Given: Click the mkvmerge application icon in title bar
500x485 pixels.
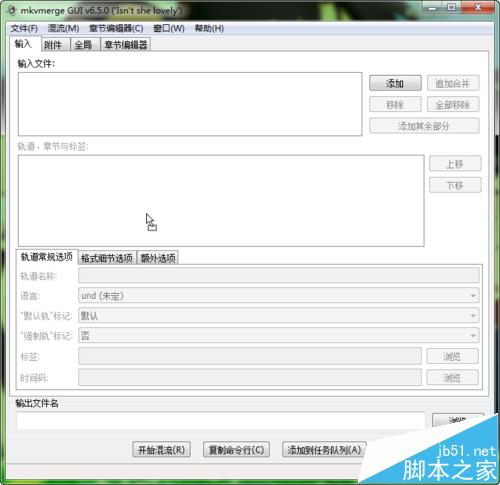Looking at the screenshot, I should pyautogui.click(x=12, y=11).
